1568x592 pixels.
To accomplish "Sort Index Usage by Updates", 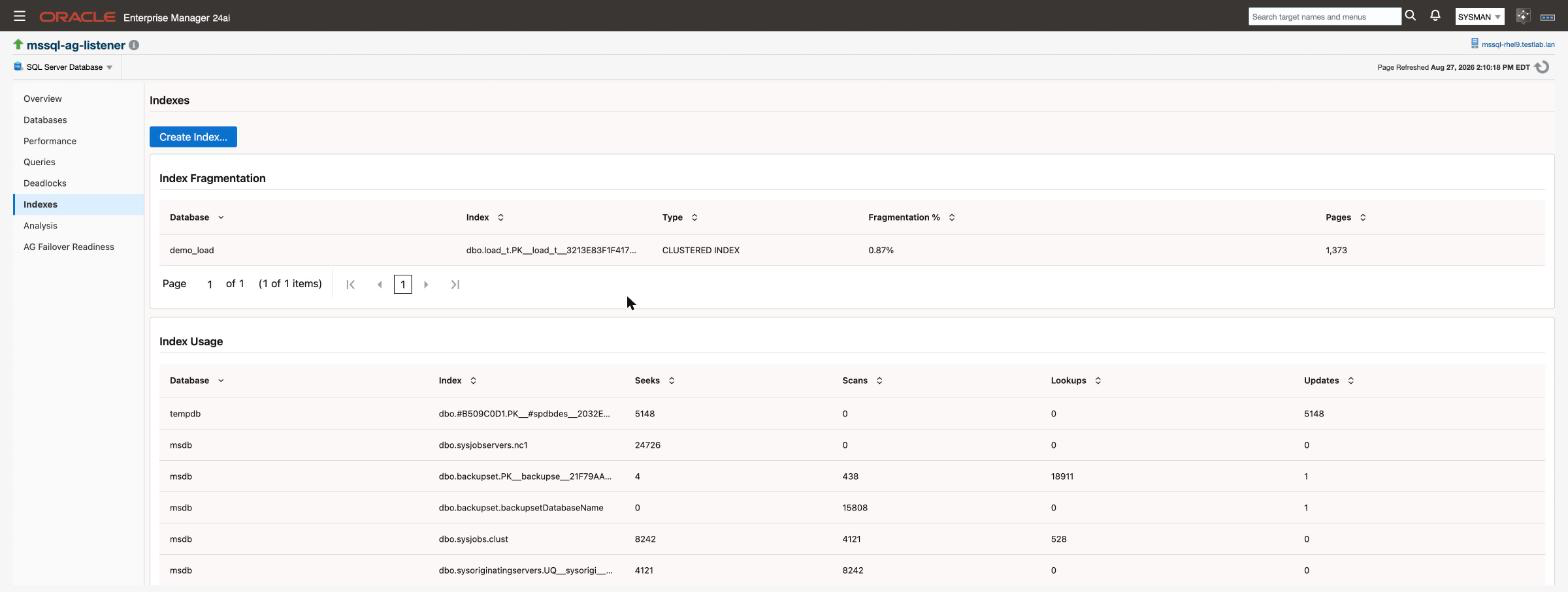I will coord(1350,380).
